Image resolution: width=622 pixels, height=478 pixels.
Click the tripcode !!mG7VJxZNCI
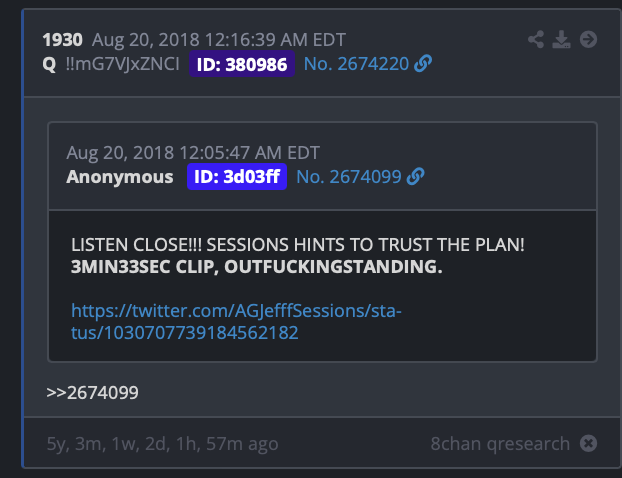pyautogui.click(x=123, y=64)
